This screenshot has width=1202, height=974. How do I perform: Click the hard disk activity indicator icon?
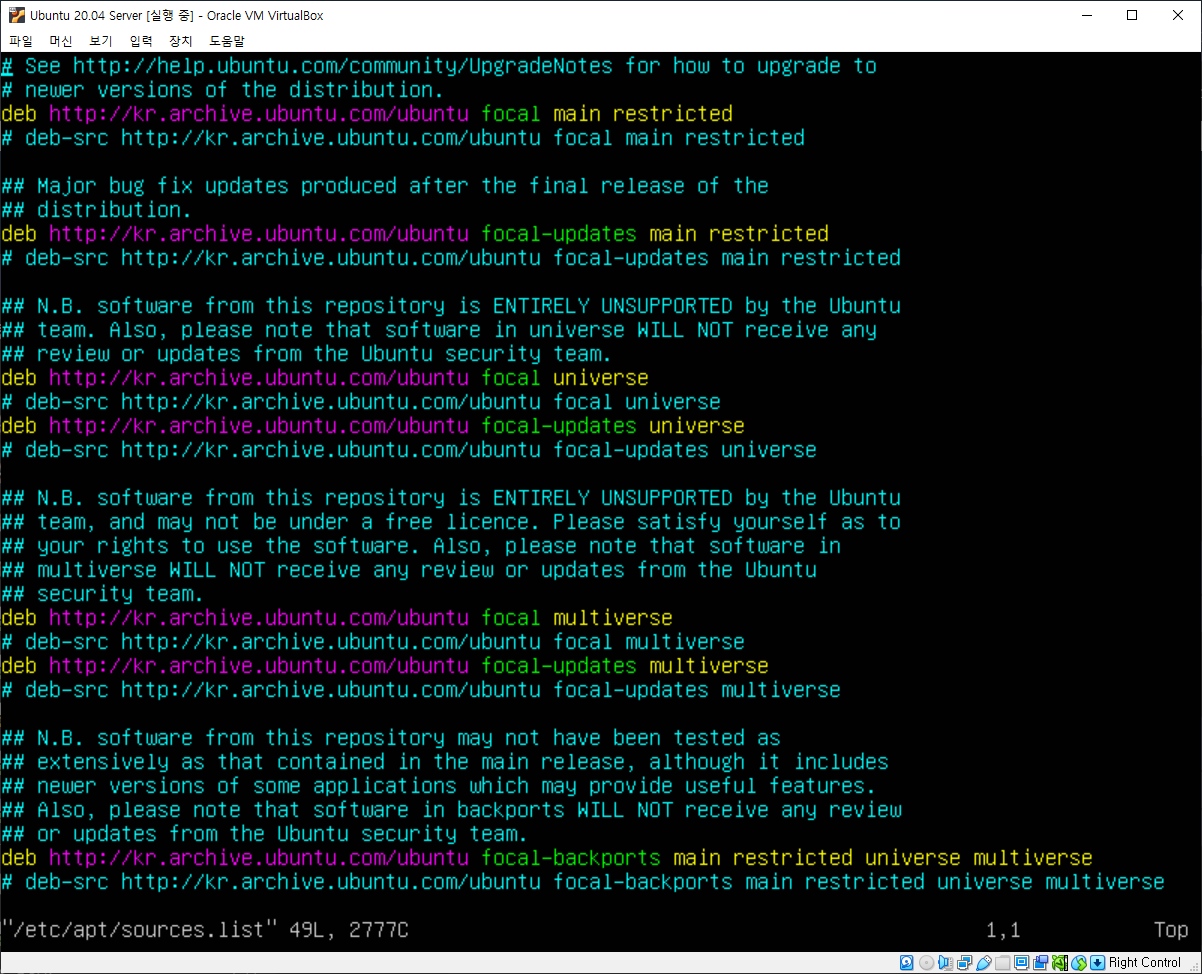coord(907,962)
